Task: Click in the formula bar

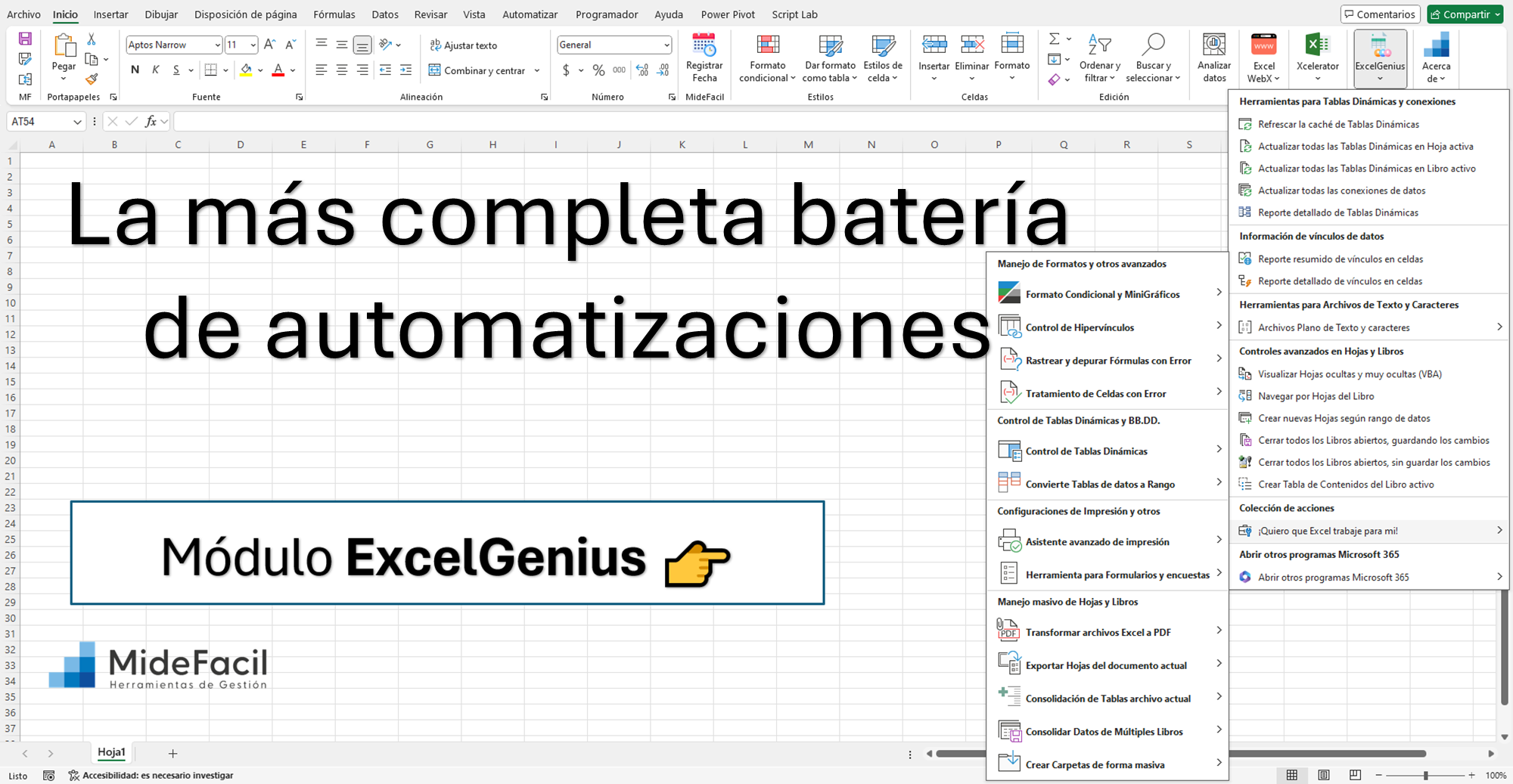Action: [x=700, y=121]
